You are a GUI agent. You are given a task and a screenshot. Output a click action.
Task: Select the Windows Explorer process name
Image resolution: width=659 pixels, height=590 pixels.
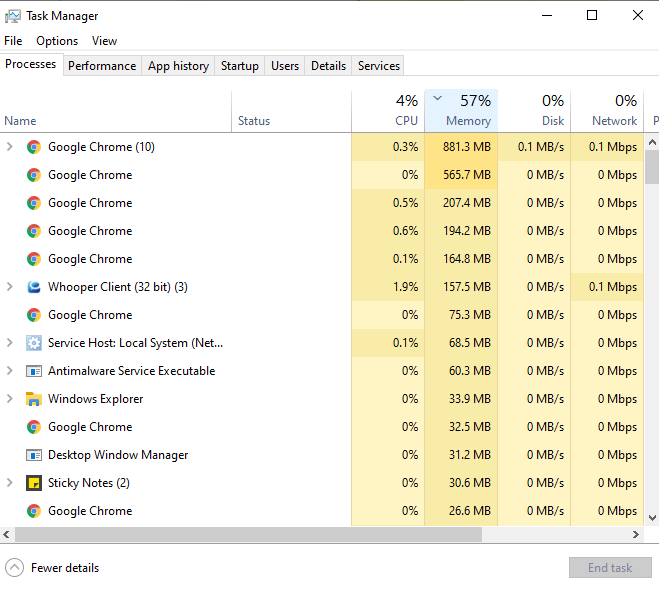point(95,399)
